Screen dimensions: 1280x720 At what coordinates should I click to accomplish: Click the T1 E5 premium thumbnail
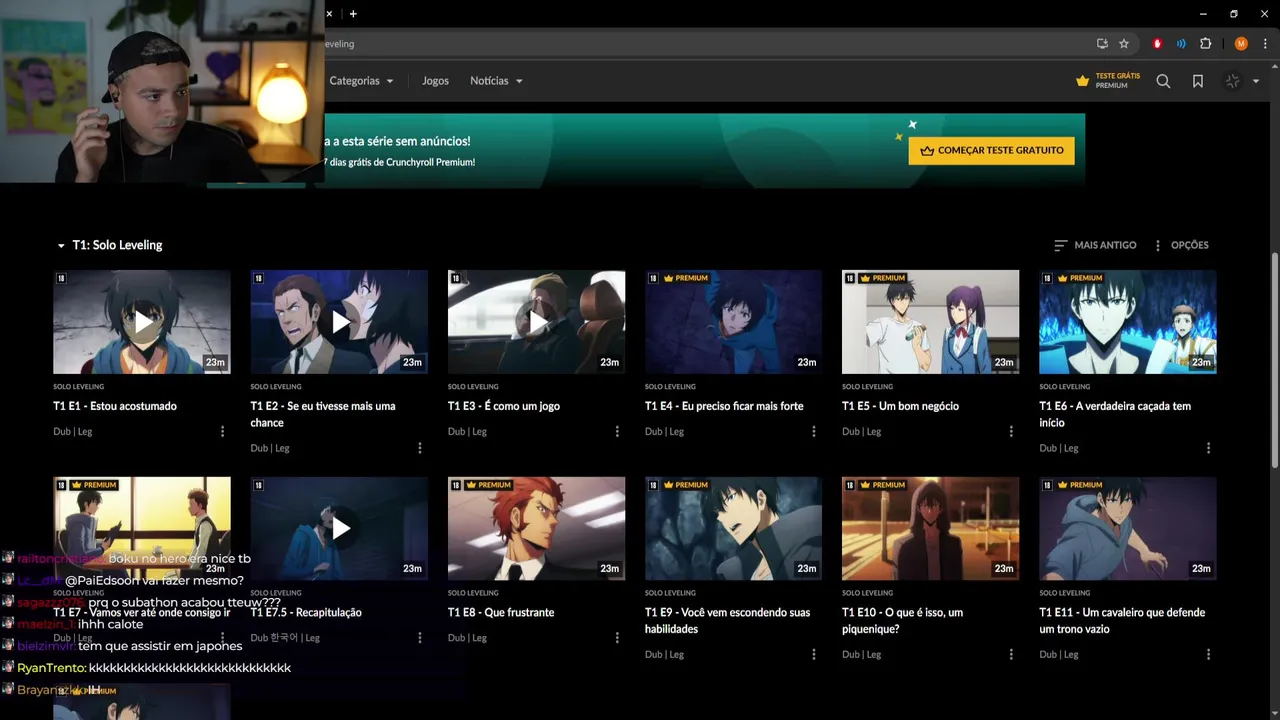(930, 322)
